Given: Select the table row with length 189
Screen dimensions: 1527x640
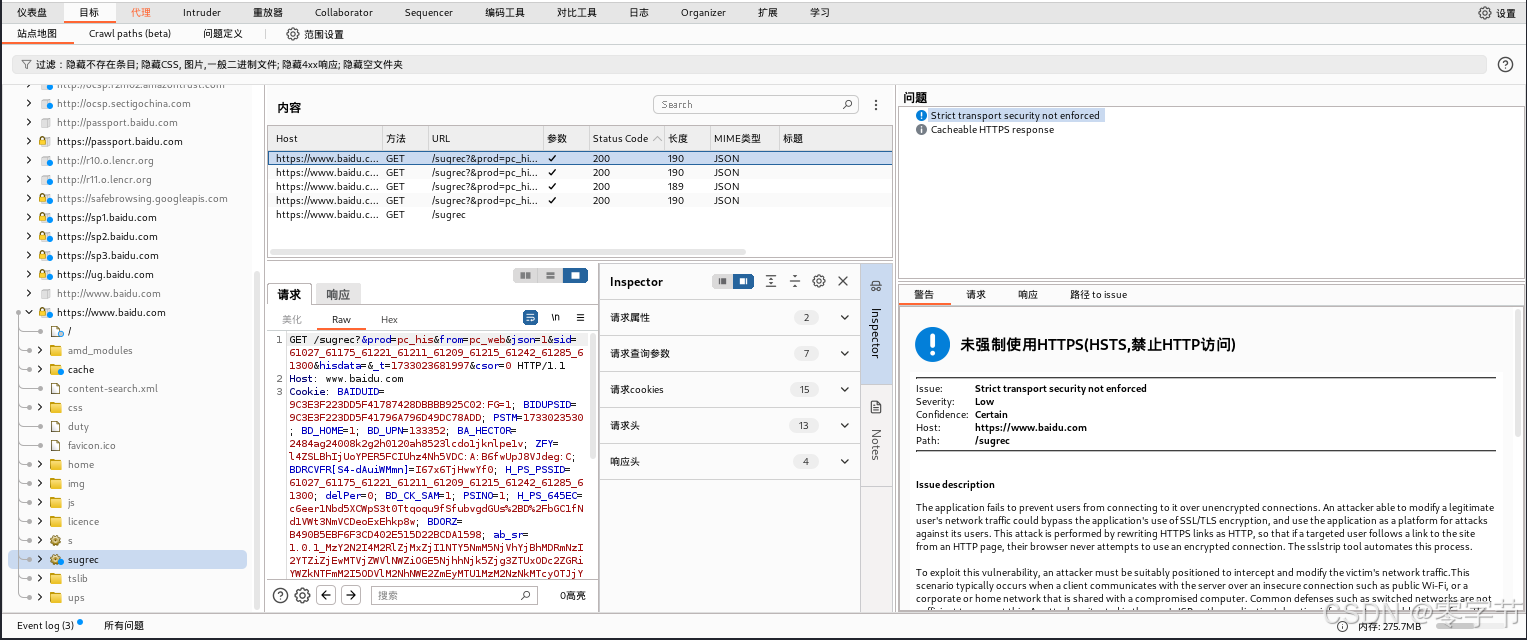Looking at the screenshot, I should (x=579, y=187).
